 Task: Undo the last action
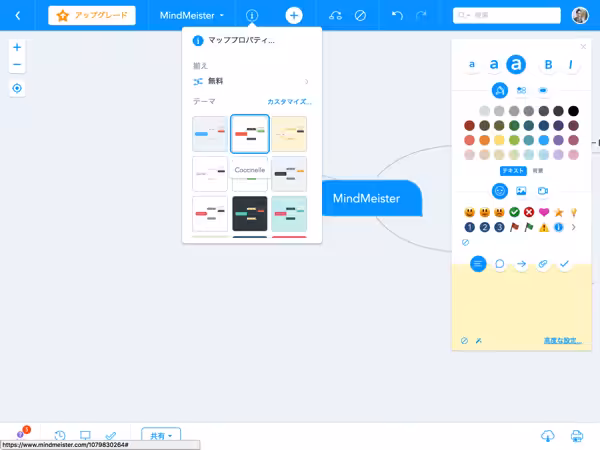pos(397,15)
